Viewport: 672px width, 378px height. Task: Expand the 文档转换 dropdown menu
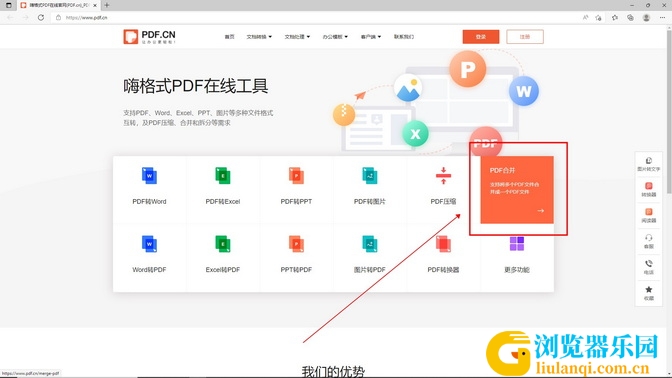[x=259, y=37]
